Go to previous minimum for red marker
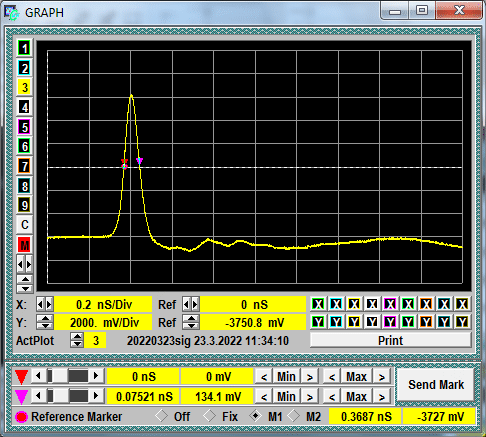486x437 pixels. coord(264,377)
